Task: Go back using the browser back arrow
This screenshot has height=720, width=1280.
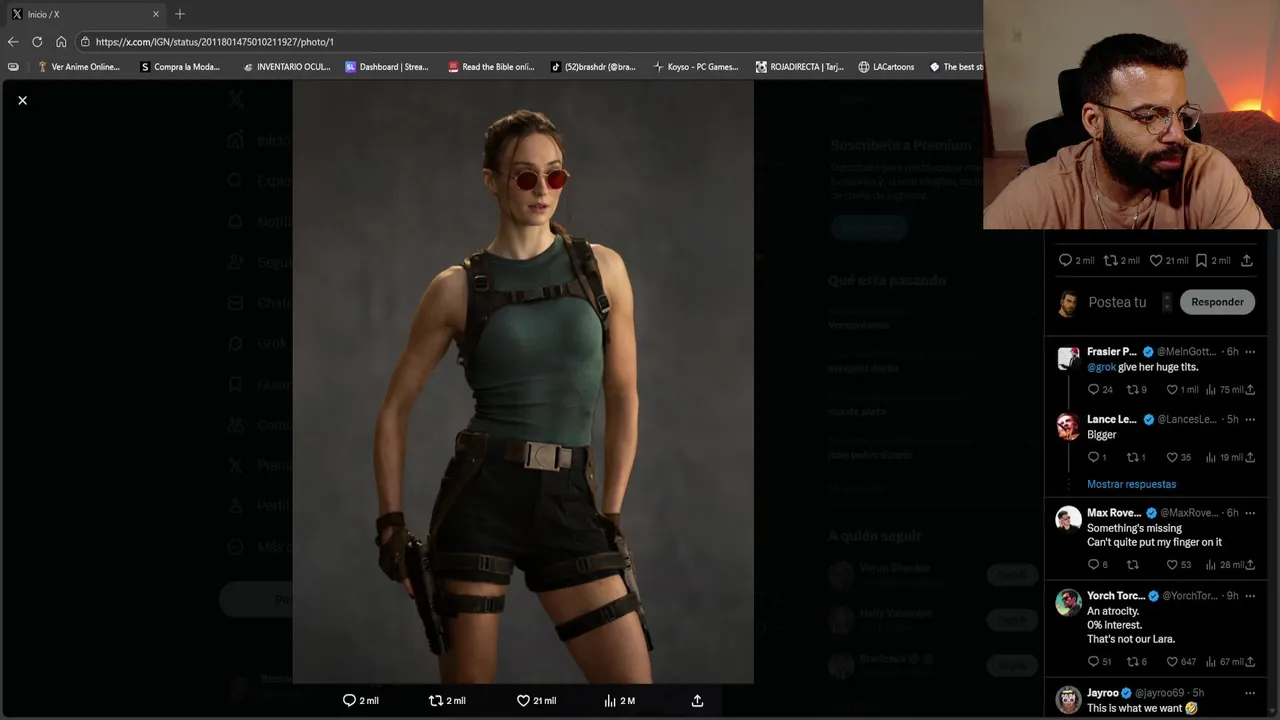Action: click(x=13, y=42)
